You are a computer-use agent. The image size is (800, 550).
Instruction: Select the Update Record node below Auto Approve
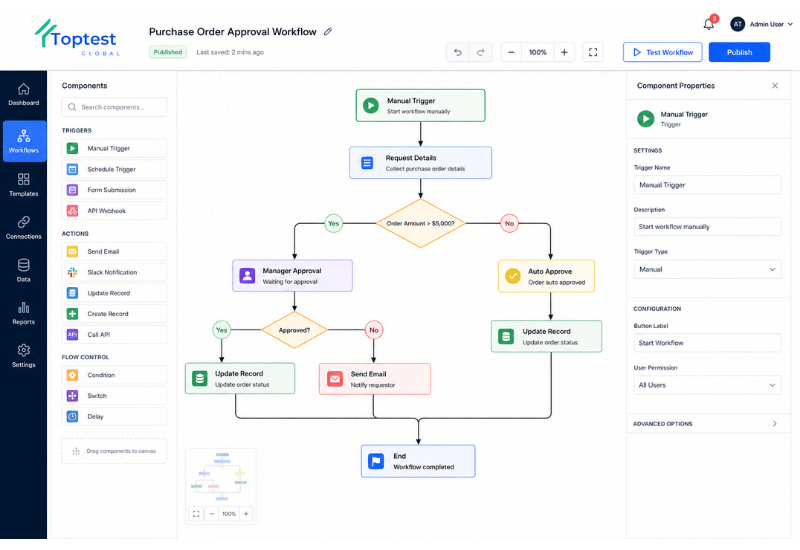[x=546, y=337]
